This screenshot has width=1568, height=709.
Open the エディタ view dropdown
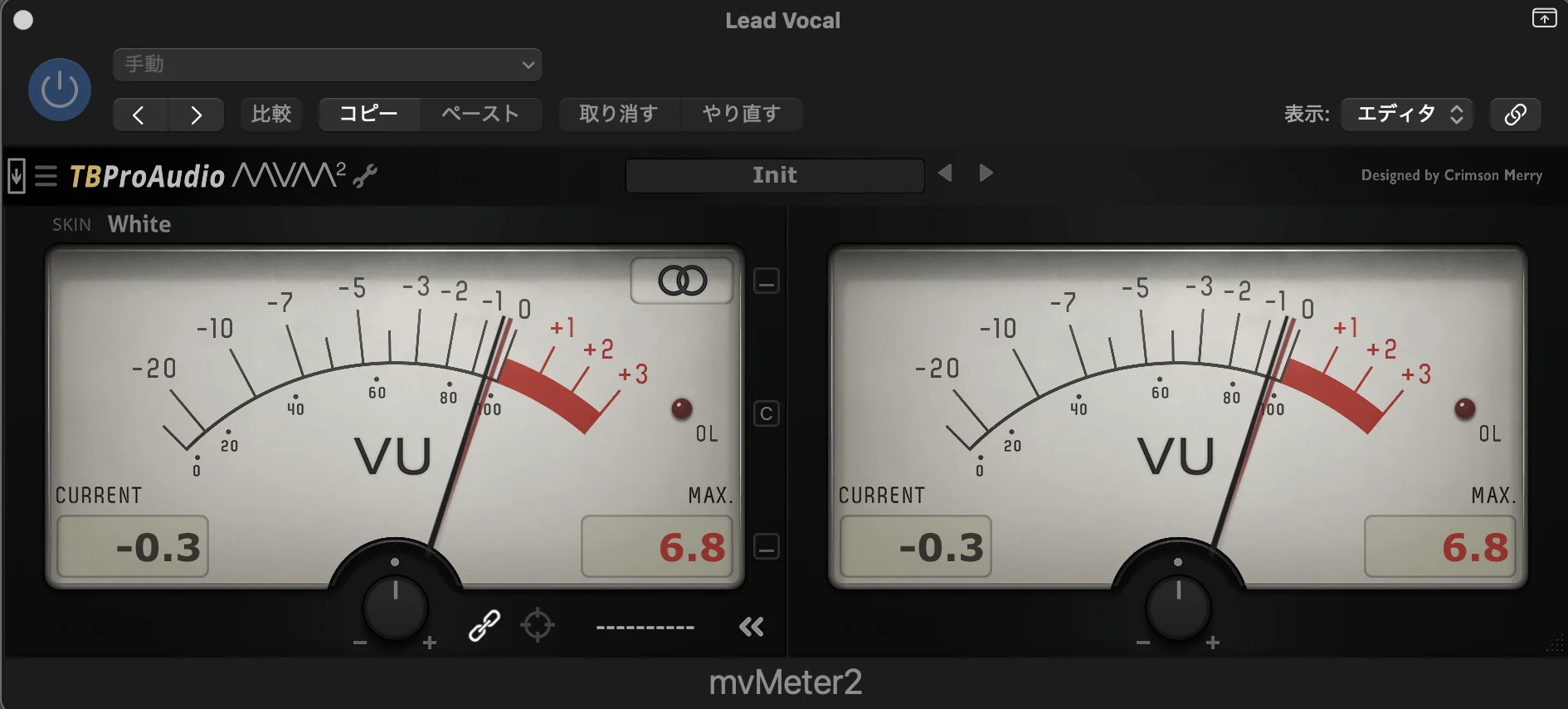(x=1407, y=114)
